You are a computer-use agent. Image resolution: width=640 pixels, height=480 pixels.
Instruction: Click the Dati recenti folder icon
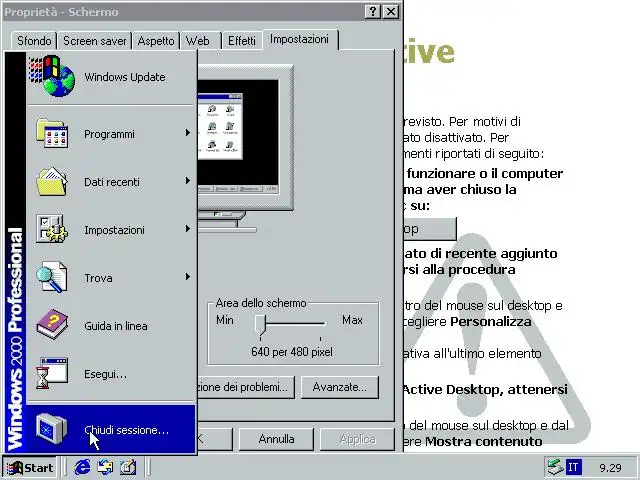point(52,181)
